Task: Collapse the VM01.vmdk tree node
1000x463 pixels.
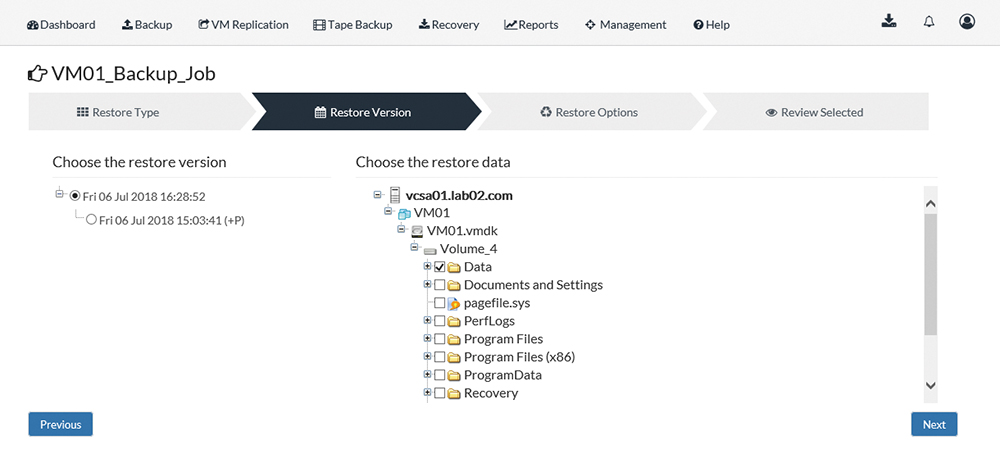Action: tap(401, 229)
